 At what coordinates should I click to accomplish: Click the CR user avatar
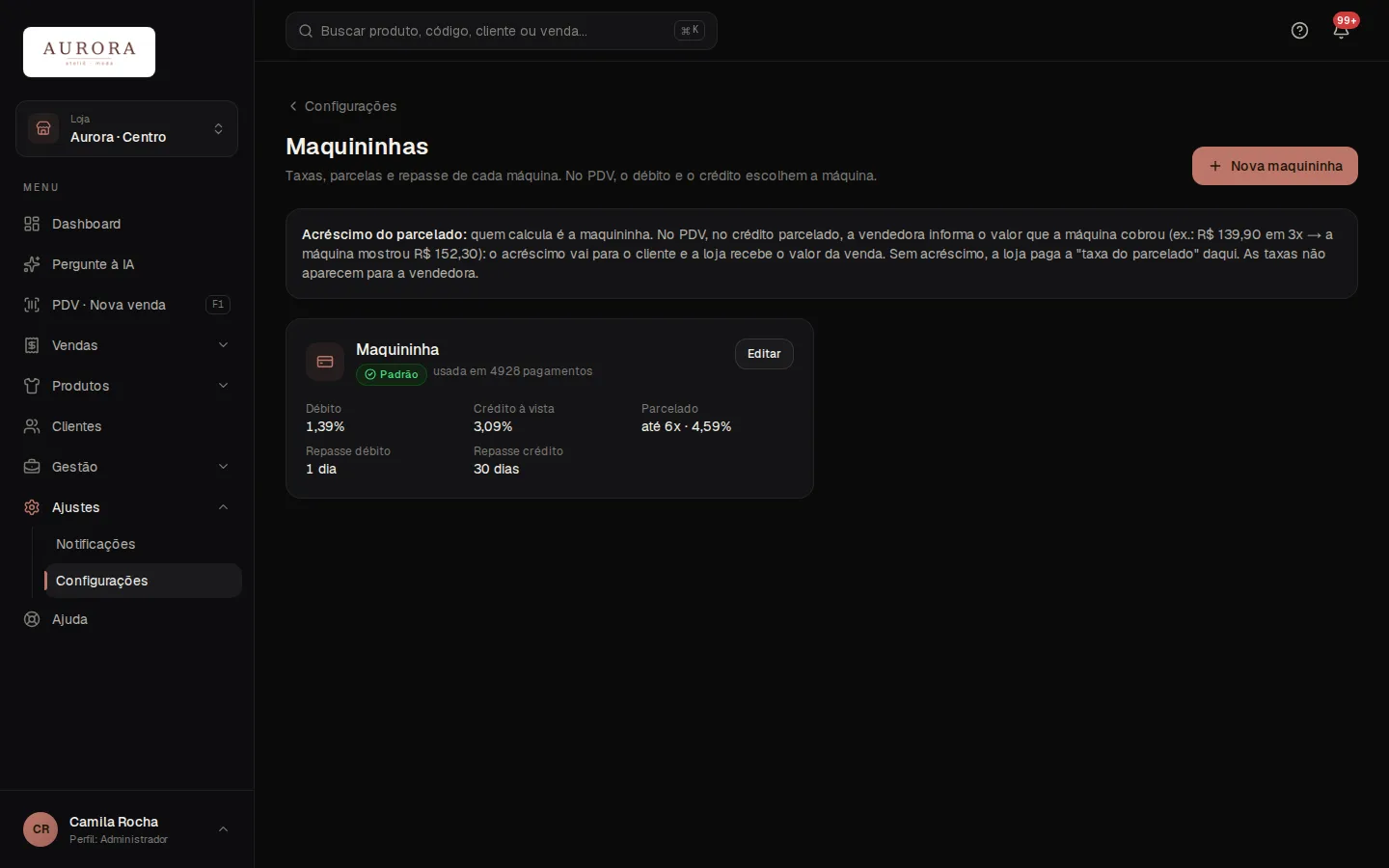point(41,829)
